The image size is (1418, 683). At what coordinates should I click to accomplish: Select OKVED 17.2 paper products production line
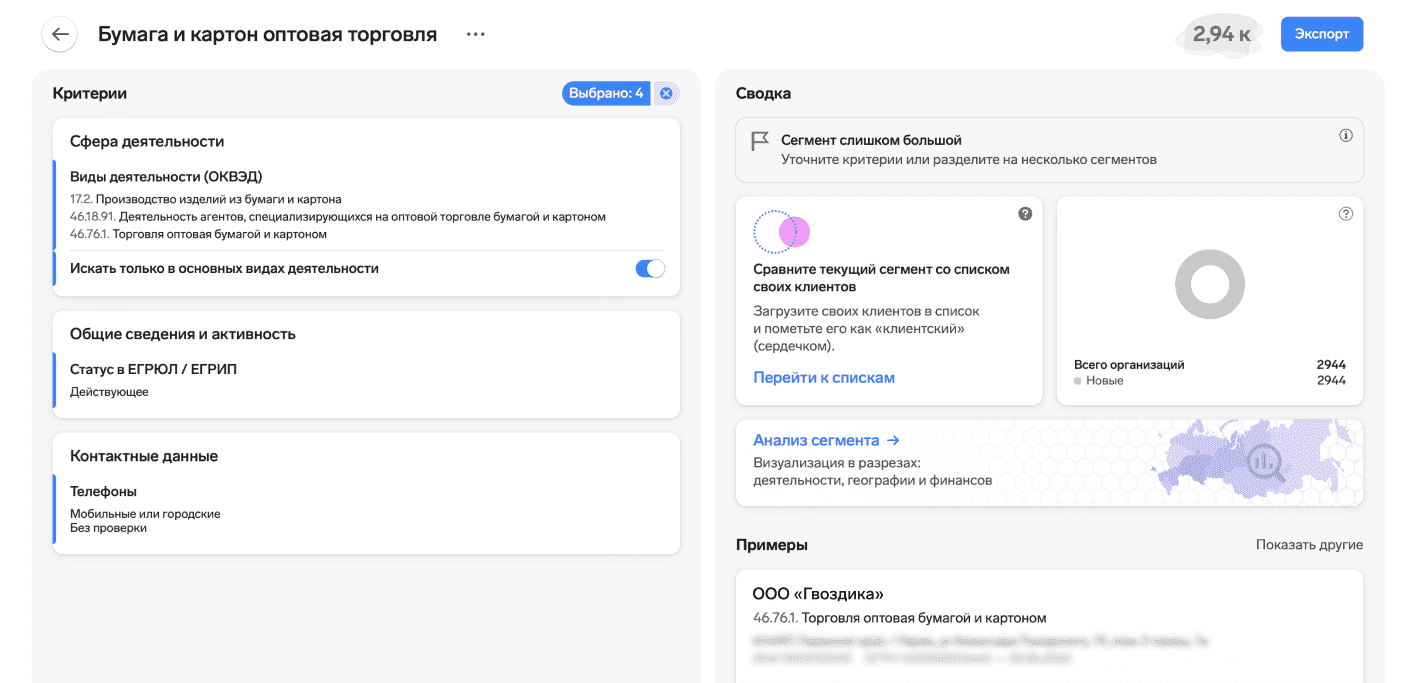pyautogui.click(x=206, y=199)
